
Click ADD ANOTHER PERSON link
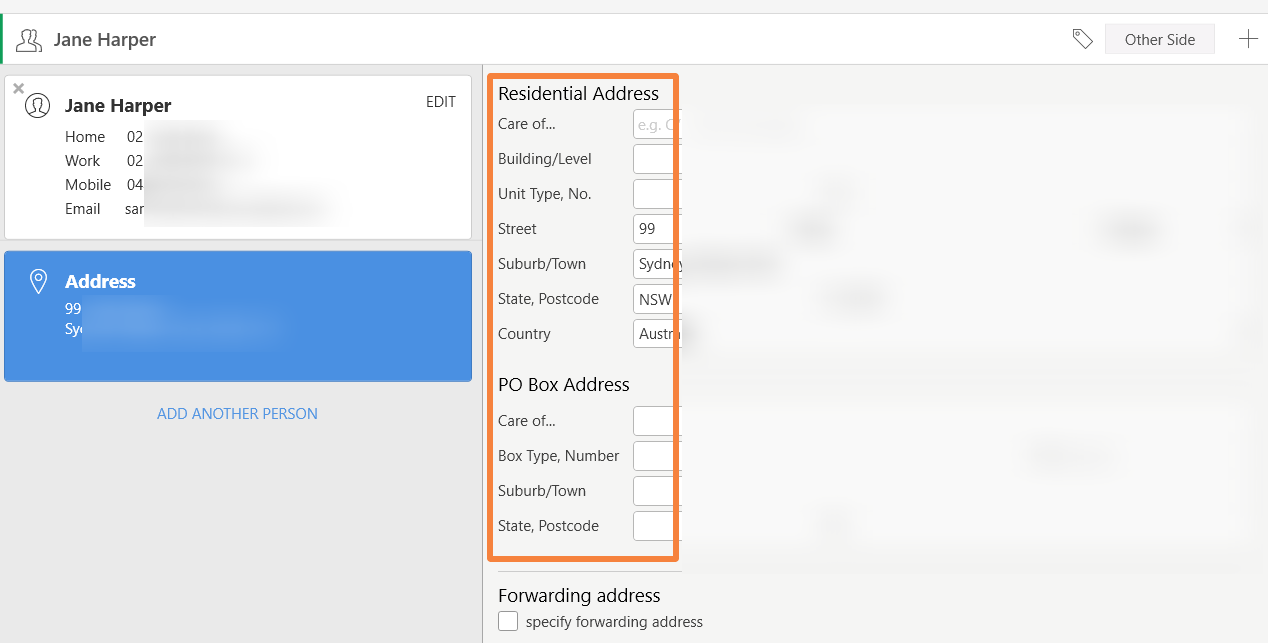coord(237,414)
